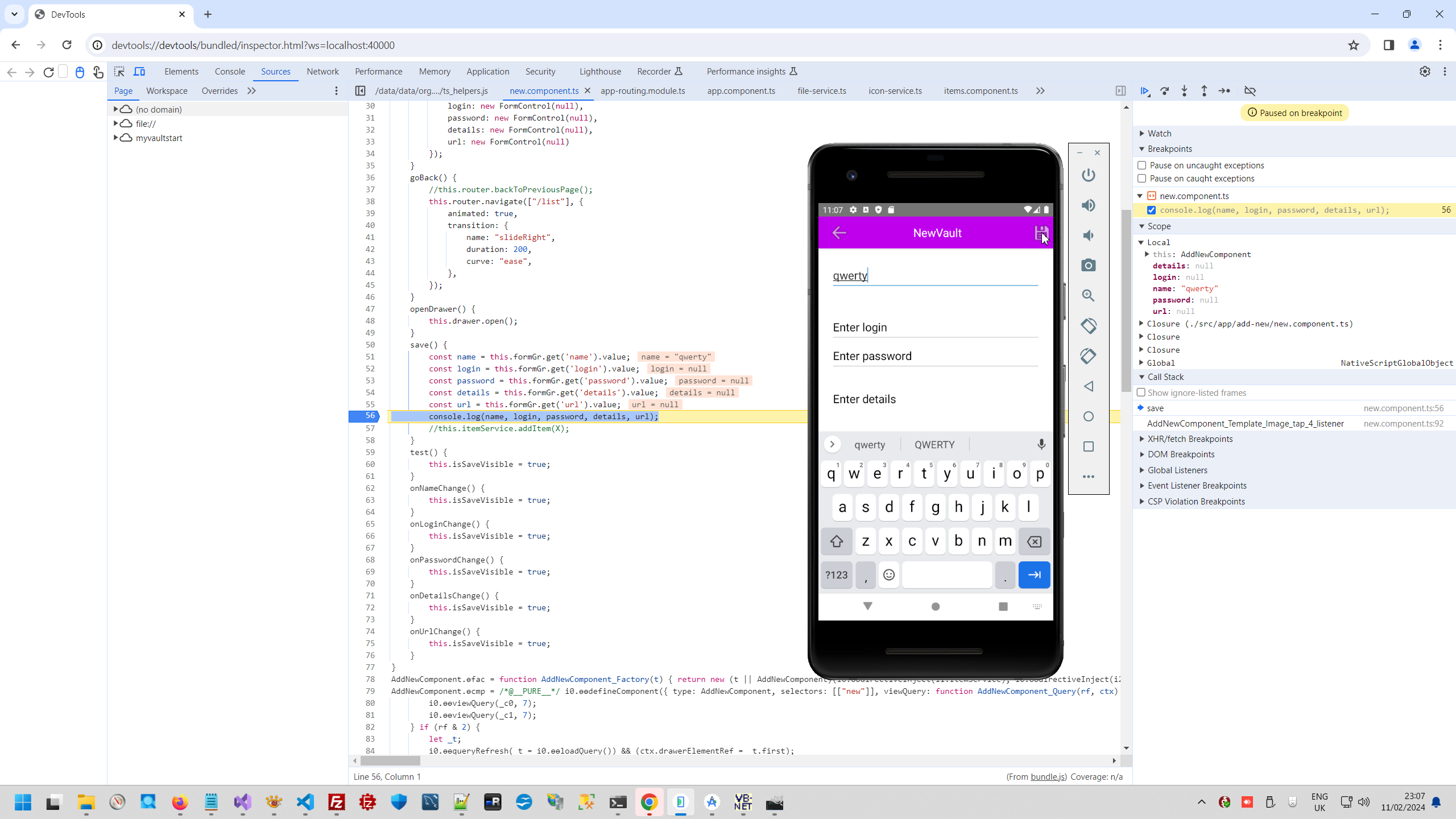Click the Step into function icon
Screen dimensions: 1456x819
tap(1184, 91)
